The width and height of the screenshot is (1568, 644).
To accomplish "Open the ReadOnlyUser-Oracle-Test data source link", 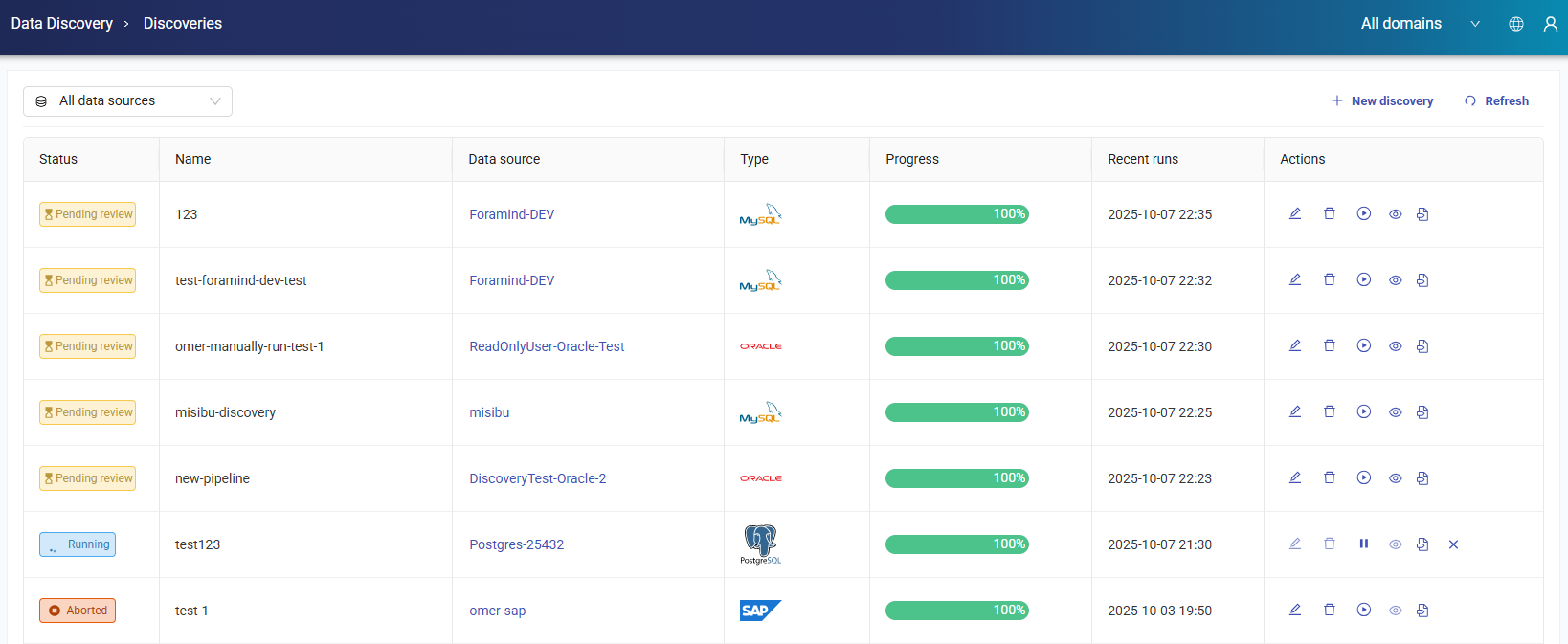I will [547, 346].
